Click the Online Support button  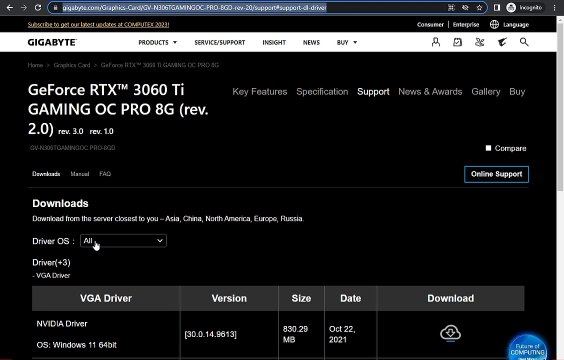[496, 174]
